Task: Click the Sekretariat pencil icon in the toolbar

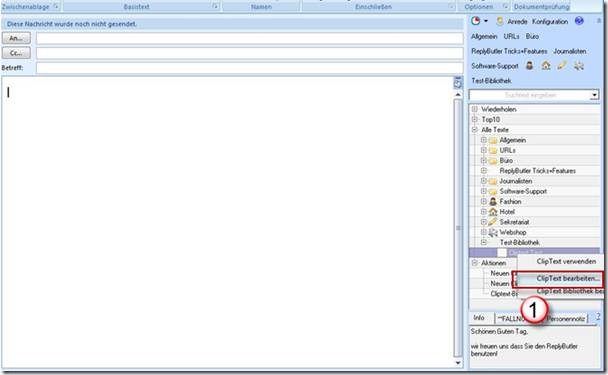Action: (x=562, y=66)
